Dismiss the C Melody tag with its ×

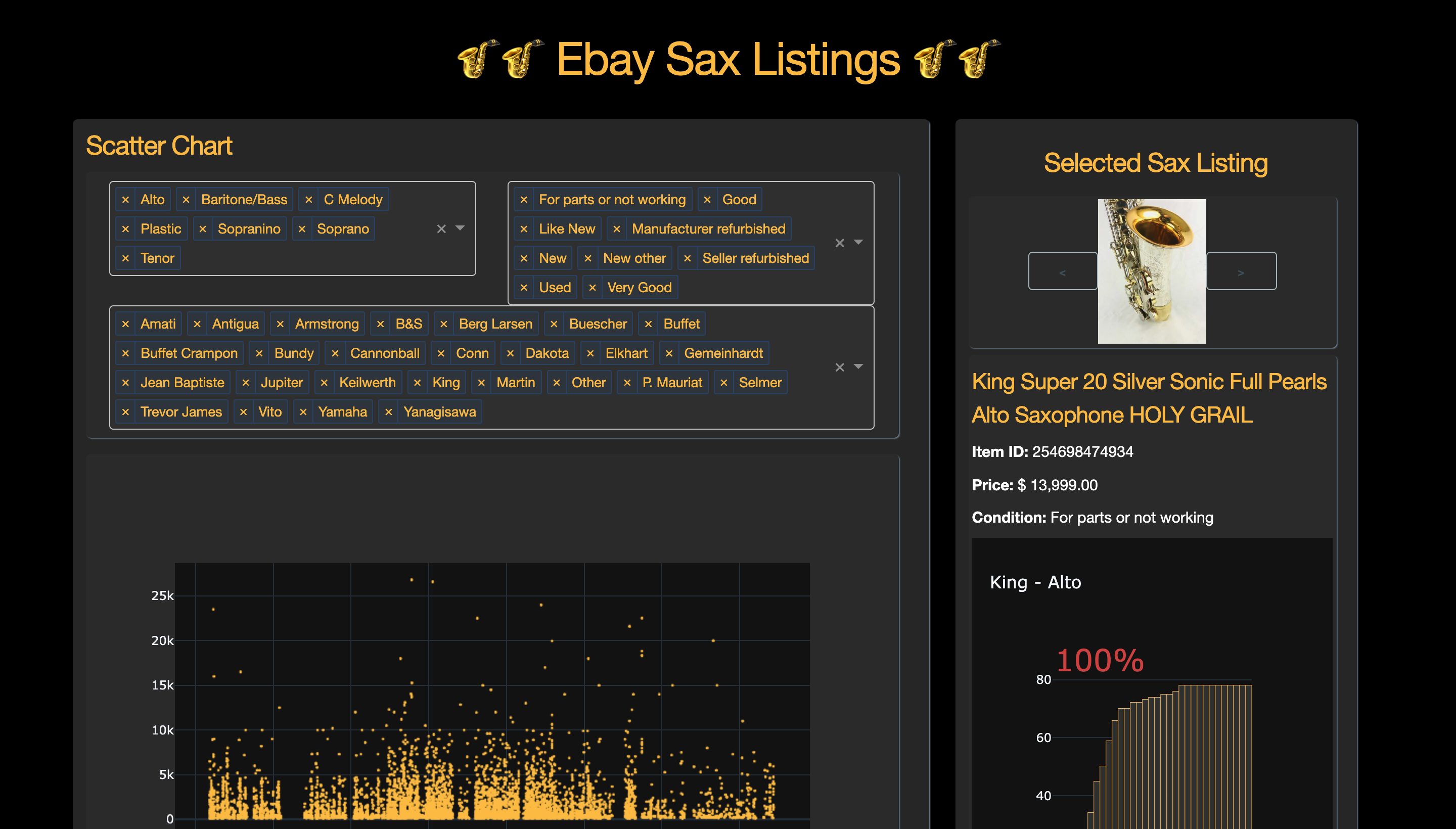coord(309,199)
